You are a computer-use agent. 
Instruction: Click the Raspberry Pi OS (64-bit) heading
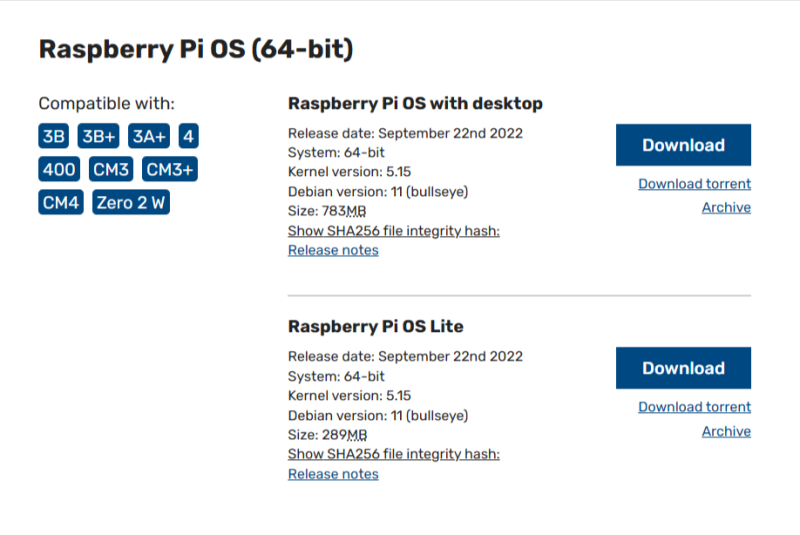point(196,50)
